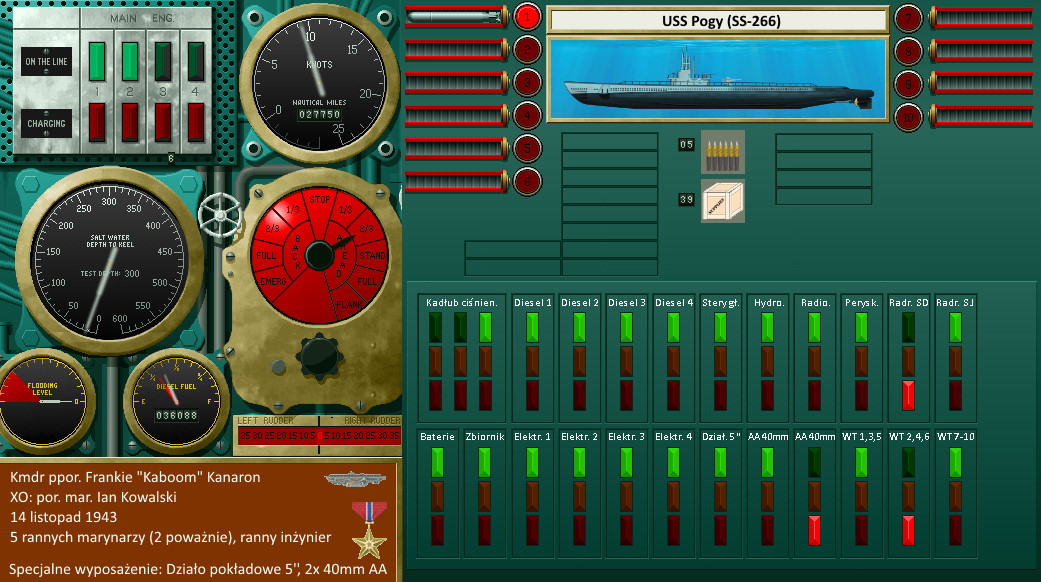Image resolution: width=1041 pixels, height=582 pixels.
Task: Select FLANK on the engine telegraph
Action: 348,304
